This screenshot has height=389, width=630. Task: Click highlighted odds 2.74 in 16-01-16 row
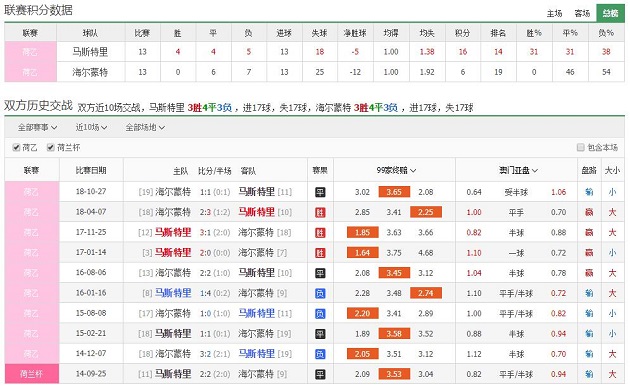pyautogui.click(x=426, y=293)
